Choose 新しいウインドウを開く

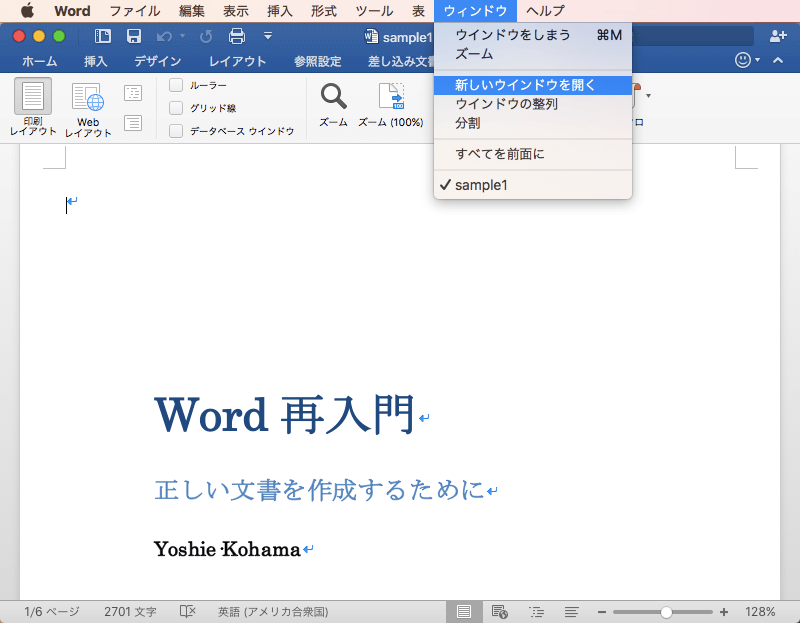[533, 85]
